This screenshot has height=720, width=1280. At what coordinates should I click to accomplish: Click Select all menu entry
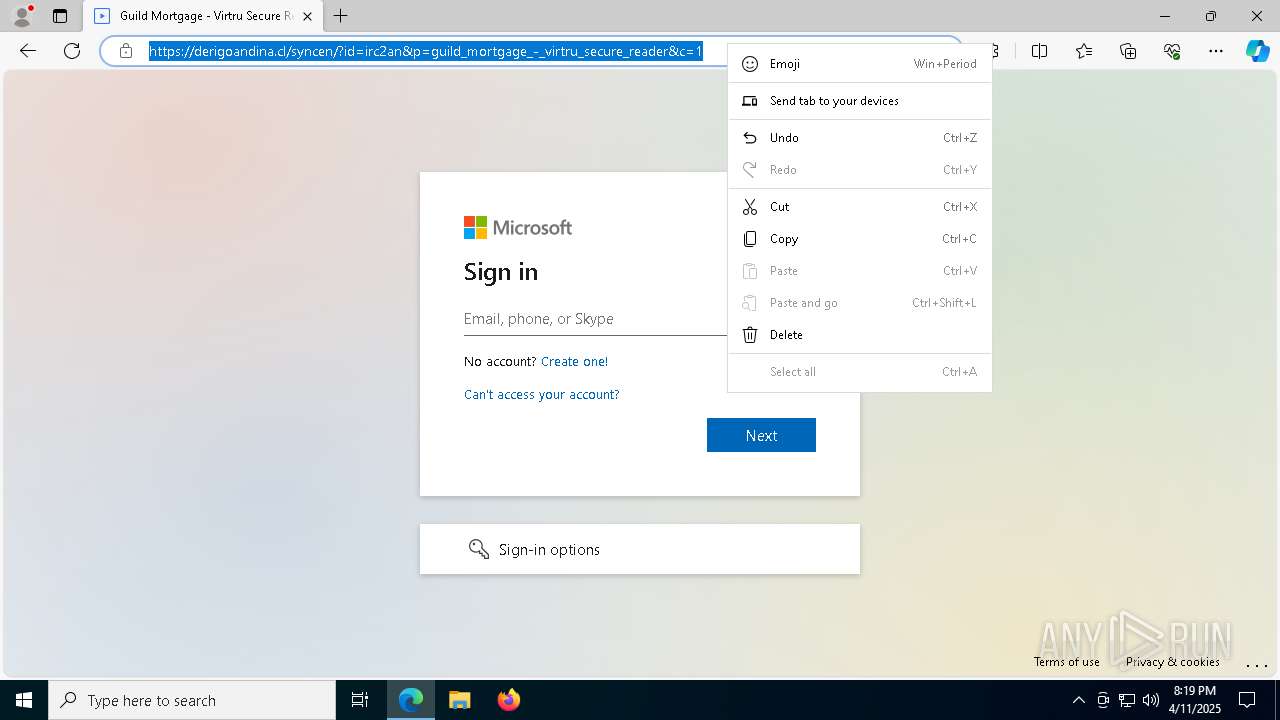(860, 372)
